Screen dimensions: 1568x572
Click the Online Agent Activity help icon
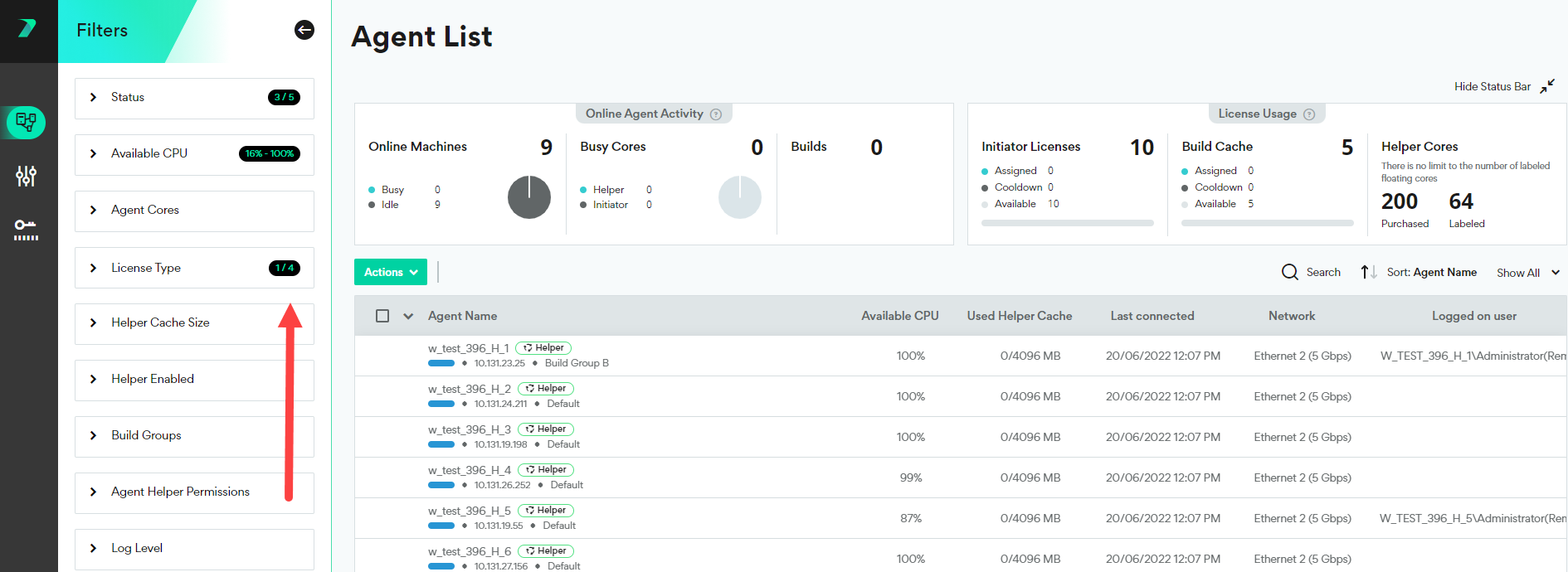point(716,114)
